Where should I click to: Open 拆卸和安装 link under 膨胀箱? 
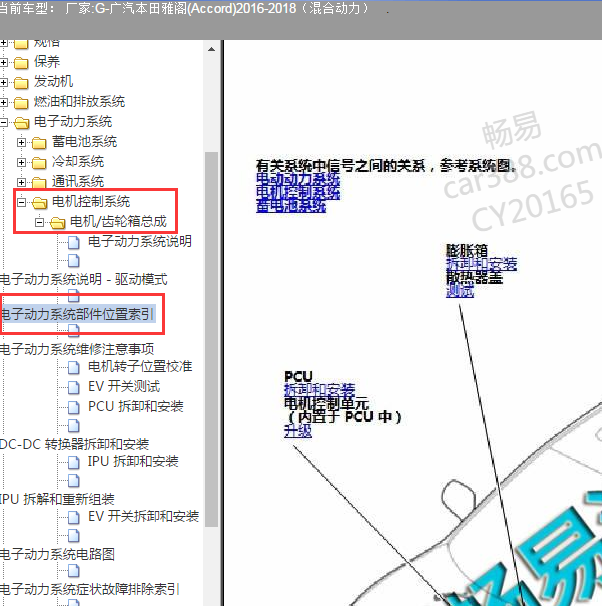click(x=481, y=264)
